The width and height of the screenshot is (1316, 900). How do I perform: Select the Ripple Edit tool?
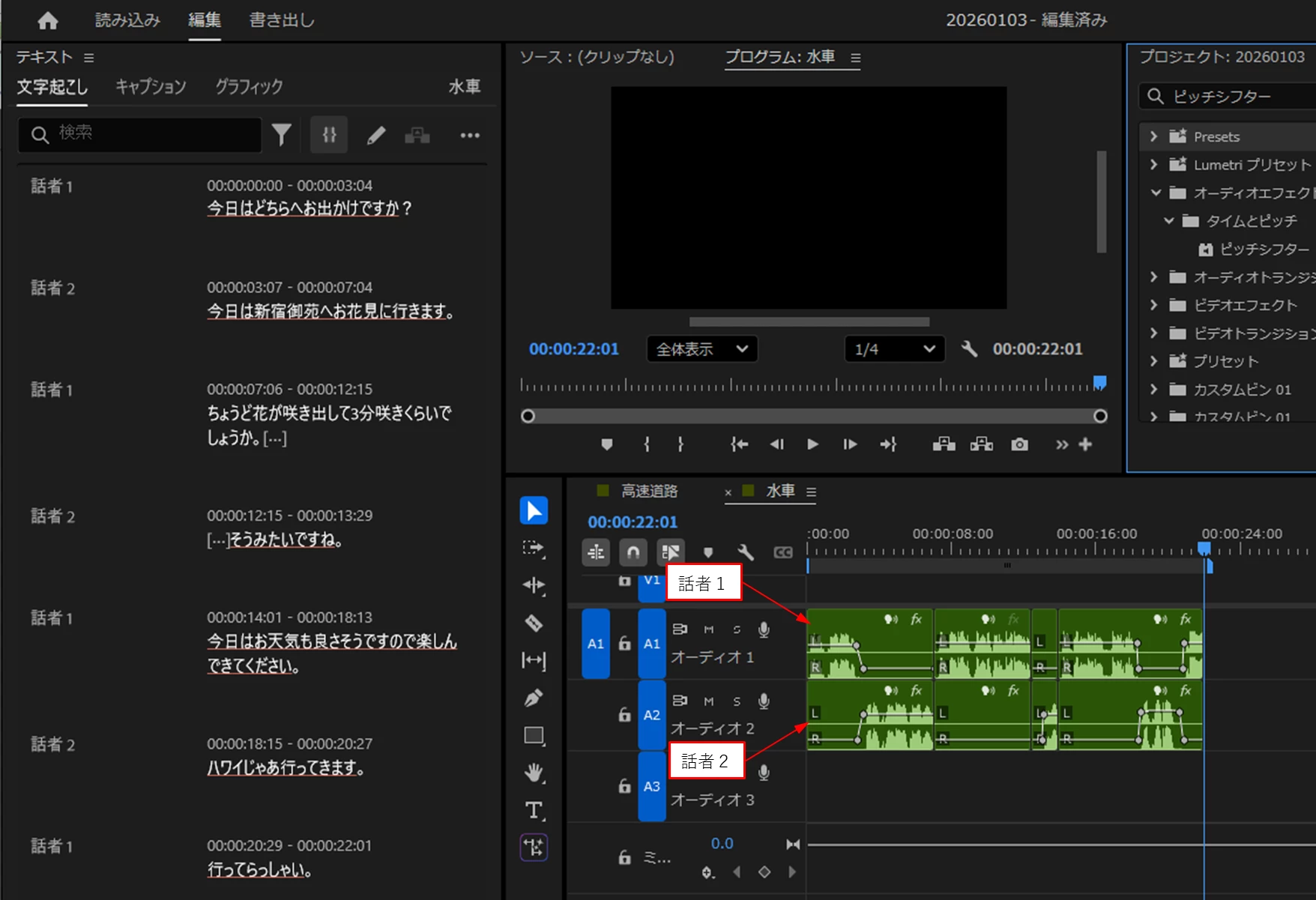pos(534,585)
